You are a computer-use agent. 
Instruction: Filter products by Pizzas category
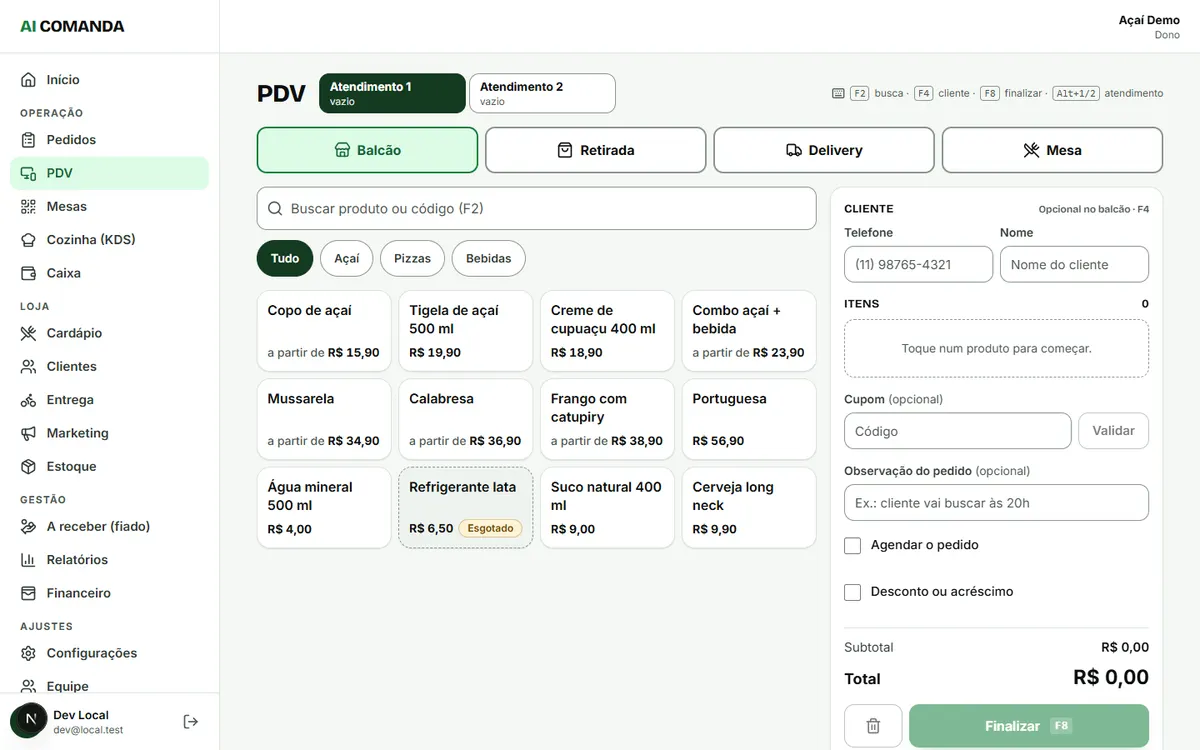[412, 258]
